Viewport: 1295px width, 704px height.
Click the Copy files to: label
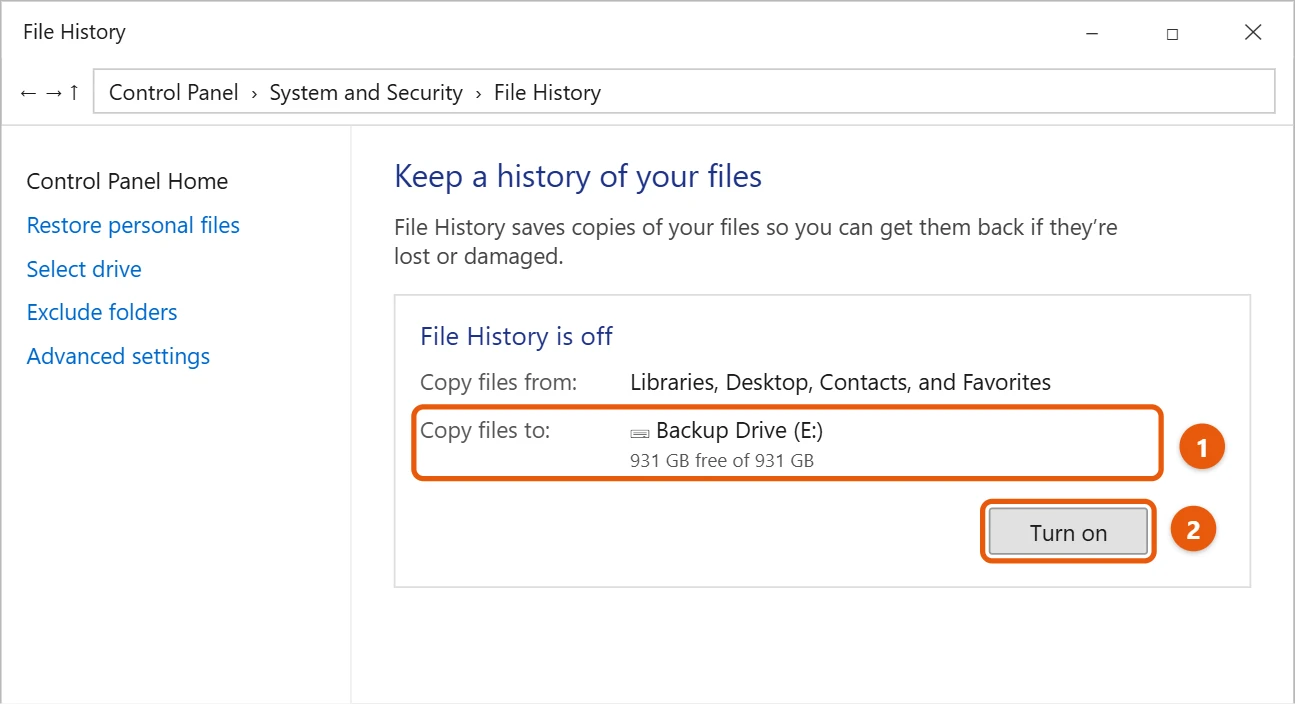coord(485,431)
